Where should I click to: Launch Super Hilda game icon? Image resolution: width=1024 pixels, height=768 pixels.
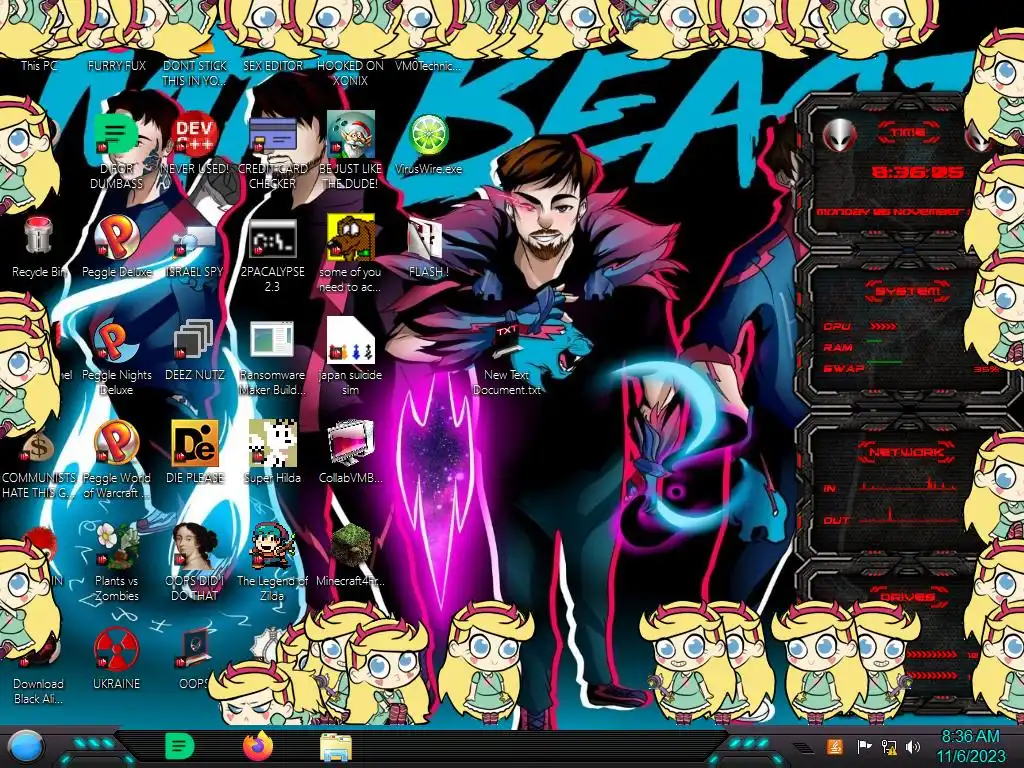pos(272,444)
